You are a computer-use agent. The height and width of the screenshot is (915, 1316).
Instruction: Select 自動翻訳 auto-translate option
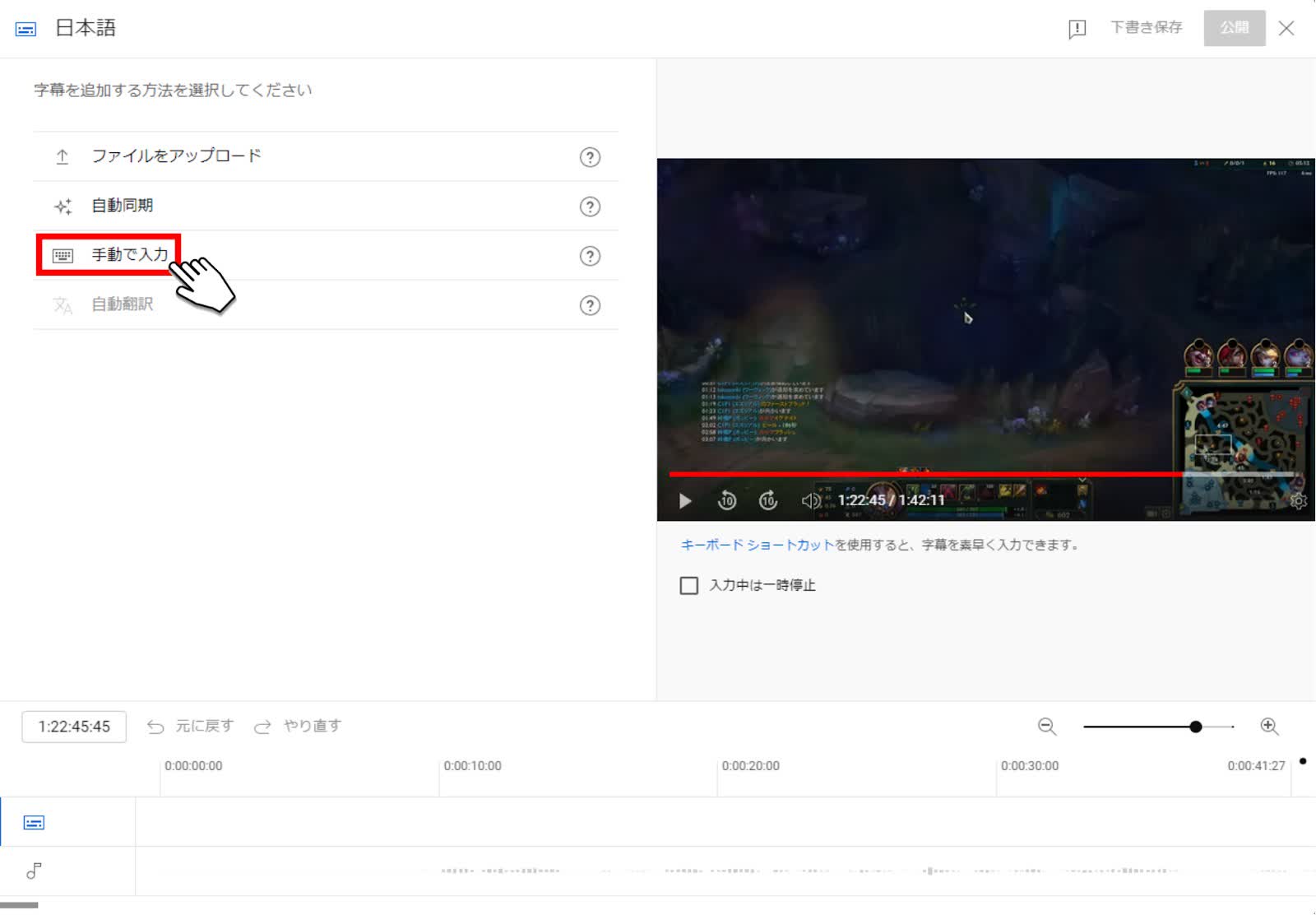click(x=326, y=304)
